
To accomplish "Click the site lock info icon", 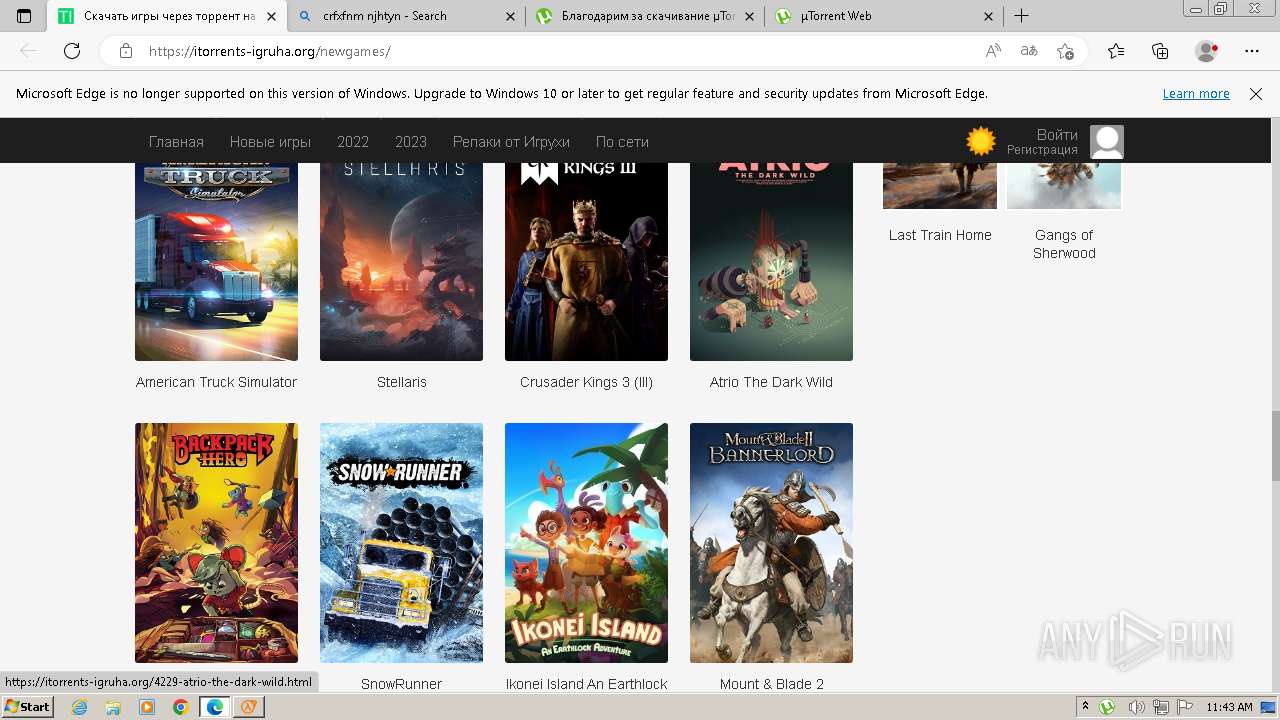I will point(126,51).
